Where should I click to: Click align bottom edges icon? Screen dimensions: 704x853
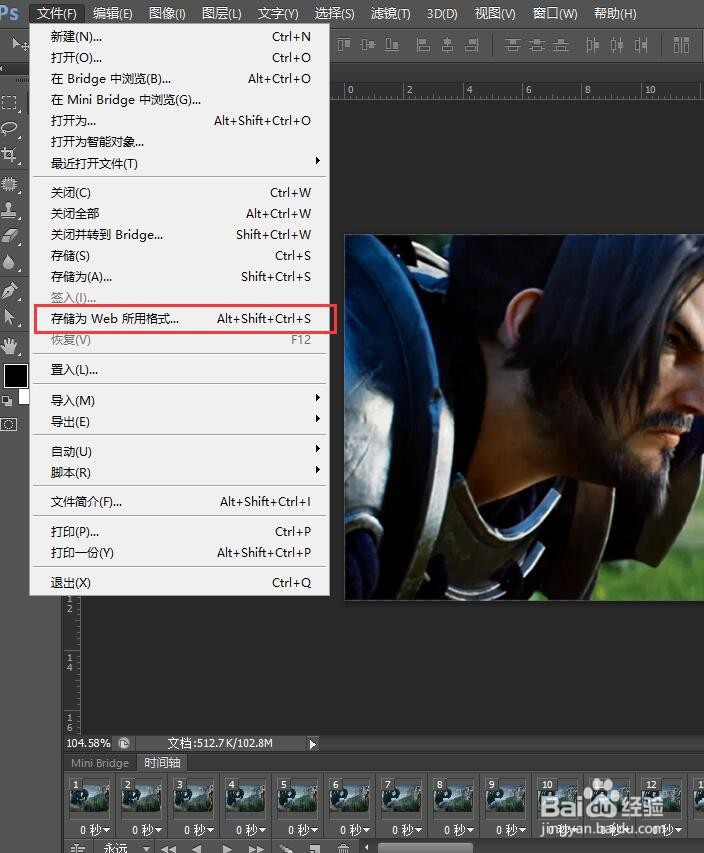coord(392,45)
